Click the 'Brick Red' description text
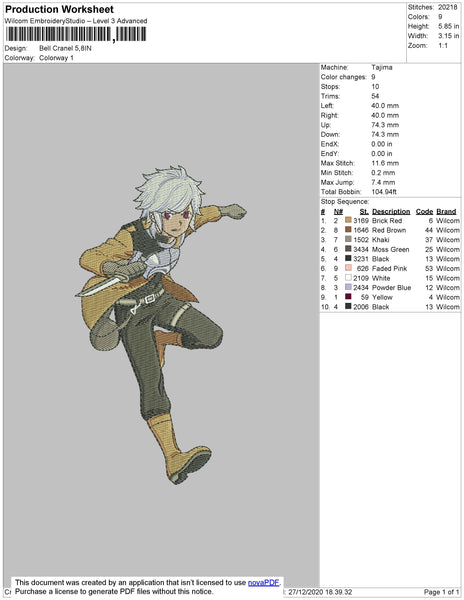The height and width of the screenshot is (600, 464). point(387,221)
